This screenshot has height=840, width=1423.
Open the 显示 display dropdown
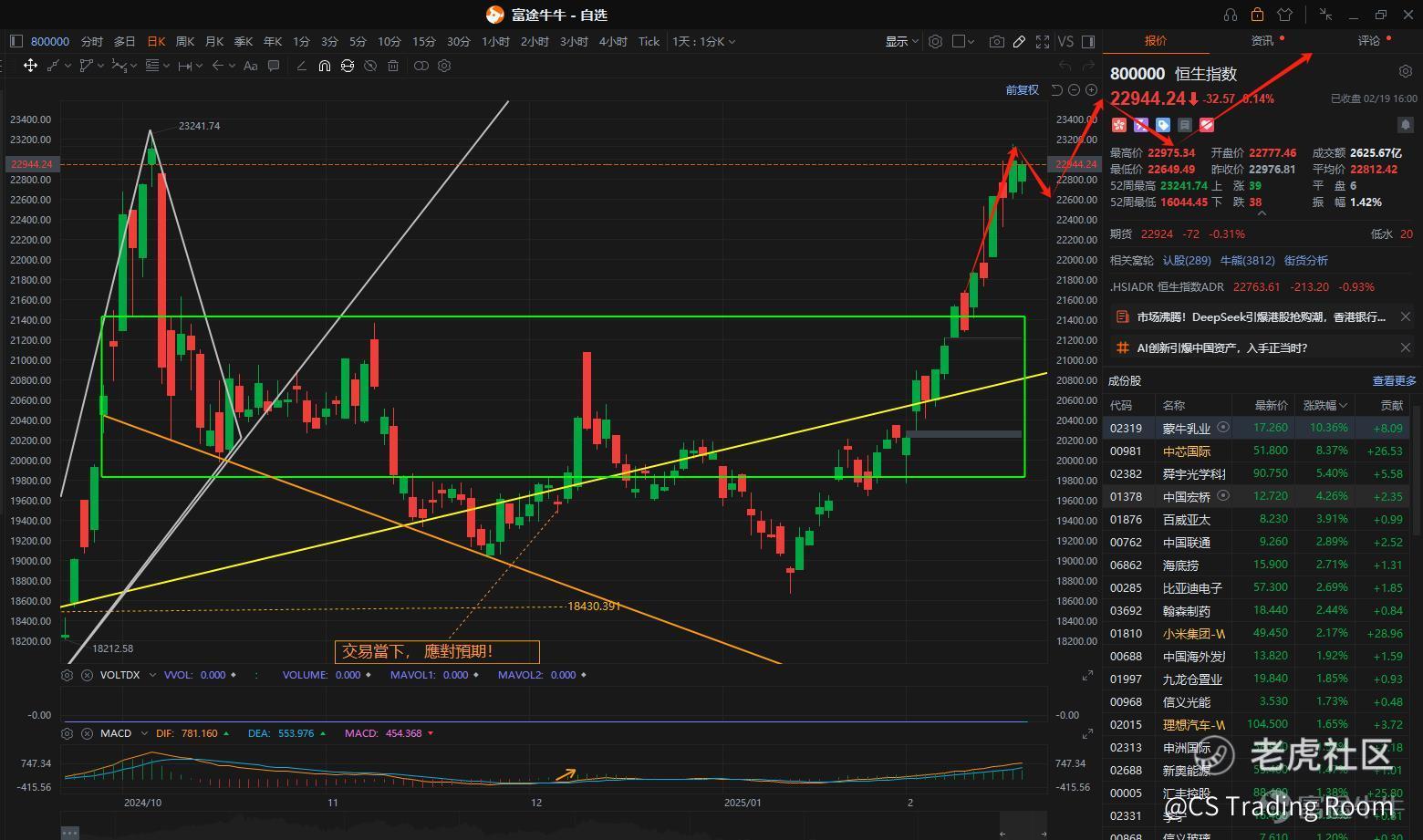902,41
